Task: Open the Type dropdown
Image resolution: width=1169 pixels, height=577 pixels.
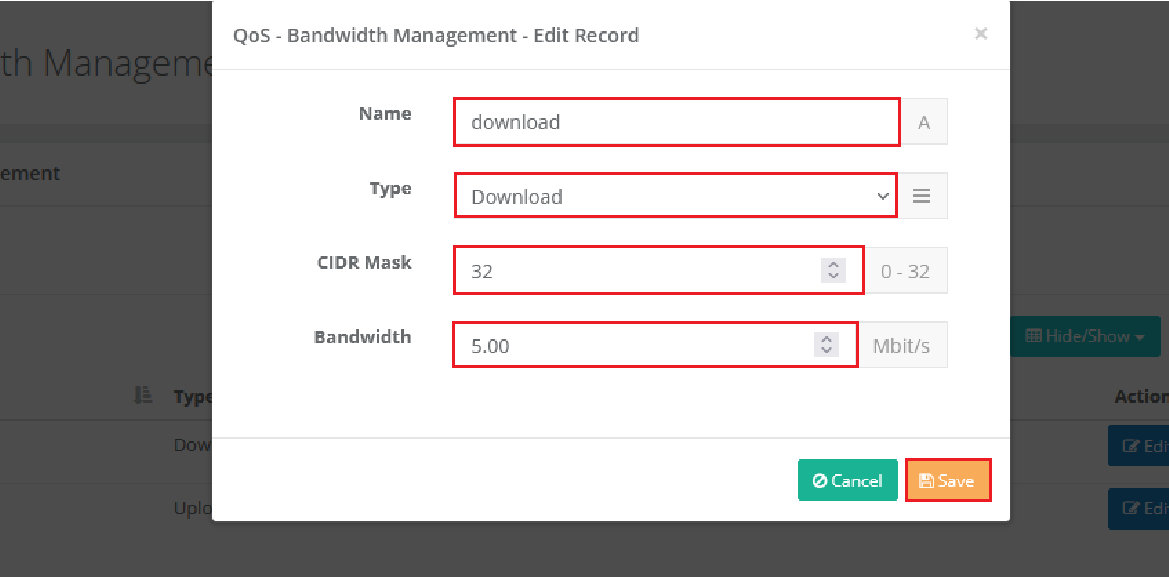Action: 676,196
